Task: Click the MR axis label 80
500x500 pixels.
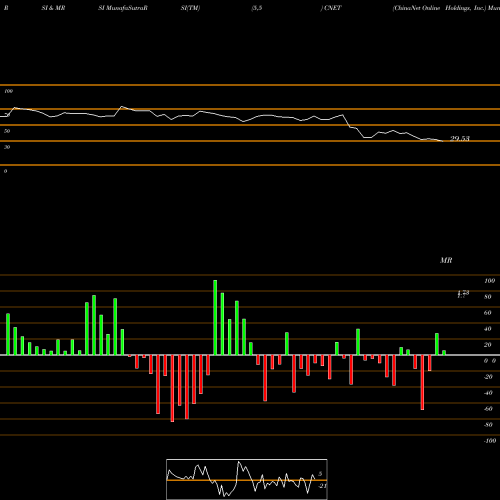Action: coord(488,297)
